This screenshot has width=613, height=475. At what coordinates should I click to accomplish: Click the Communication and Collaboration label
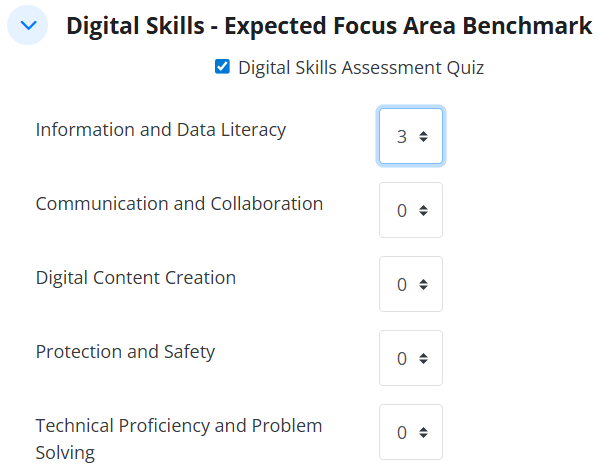pyautogui.click(x=179, y=204)
